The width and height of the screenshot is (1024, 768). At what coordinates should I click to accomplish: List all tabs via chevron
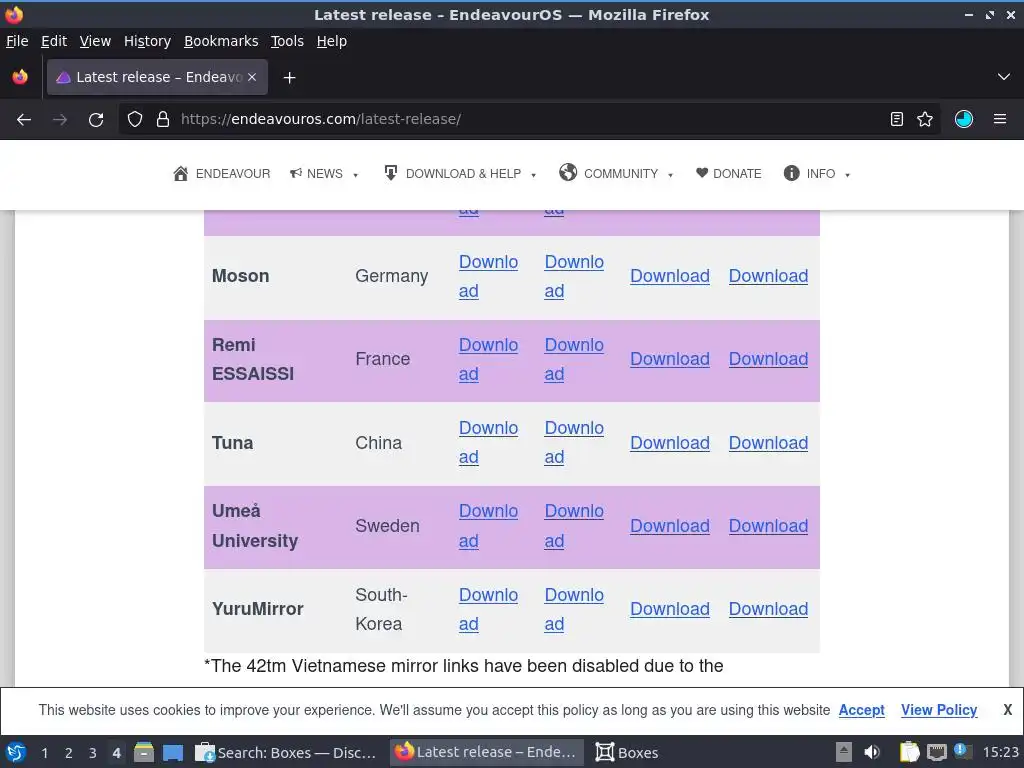[1004, 77]
